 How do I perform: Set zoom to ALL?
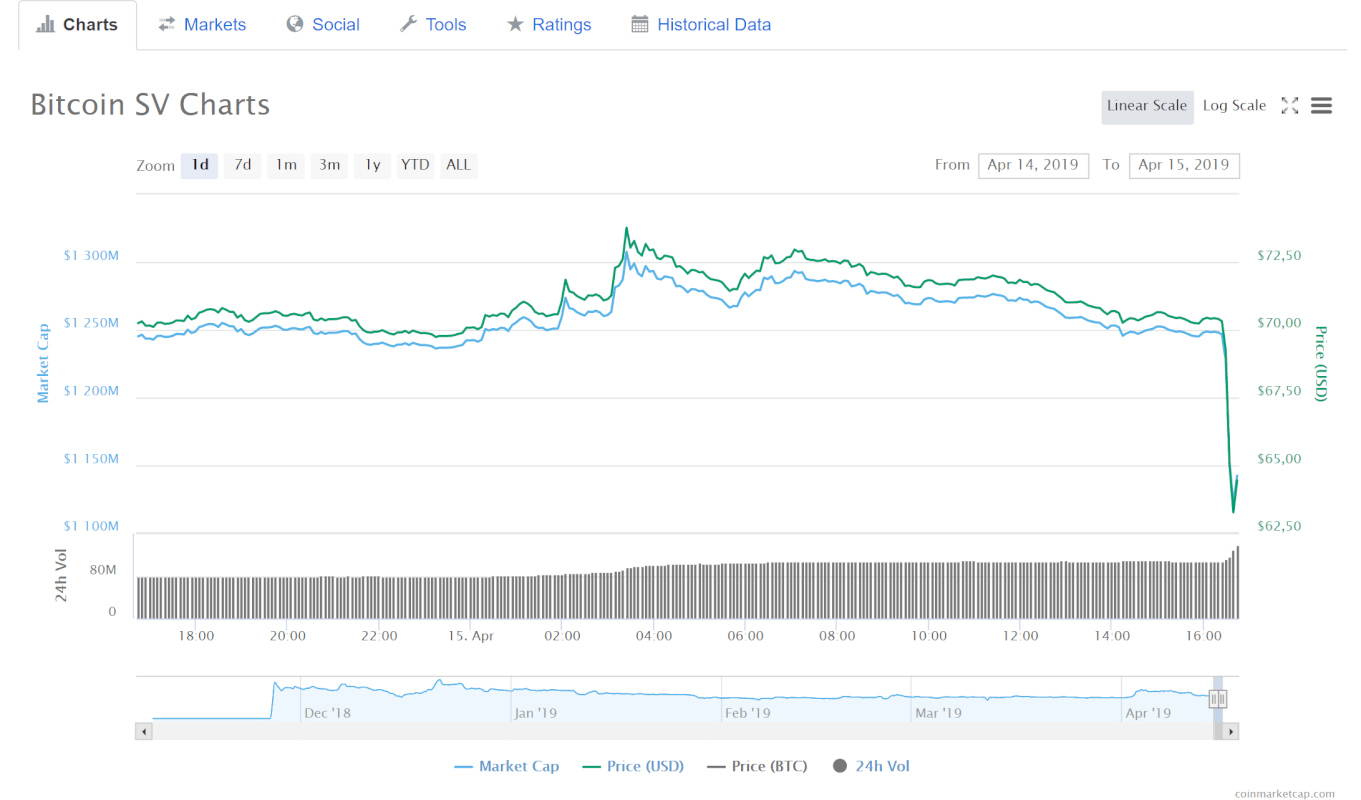point(458,165)
